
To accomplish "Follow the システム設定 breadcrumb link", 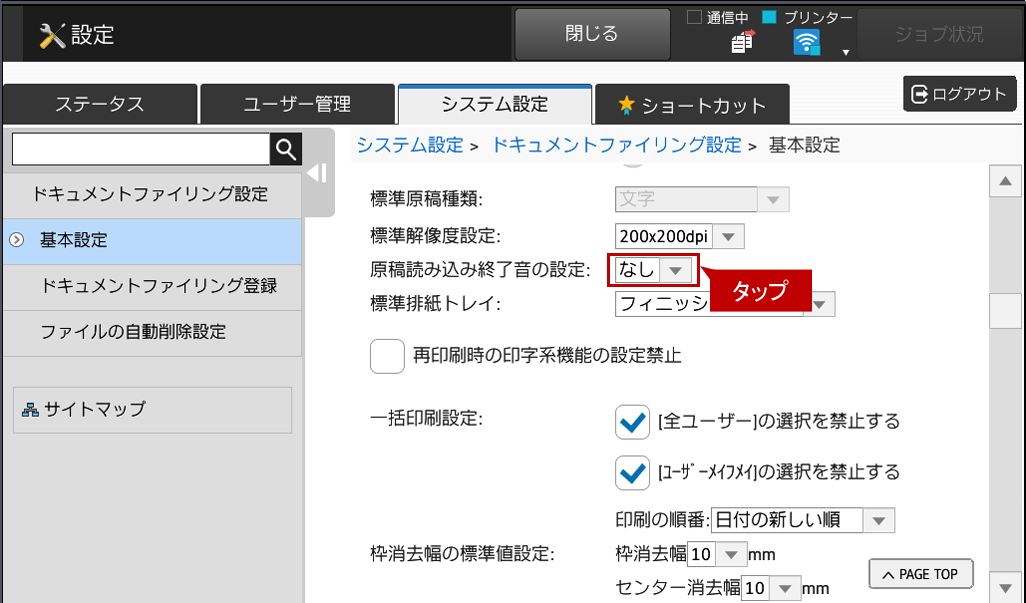I will point(410,145).
